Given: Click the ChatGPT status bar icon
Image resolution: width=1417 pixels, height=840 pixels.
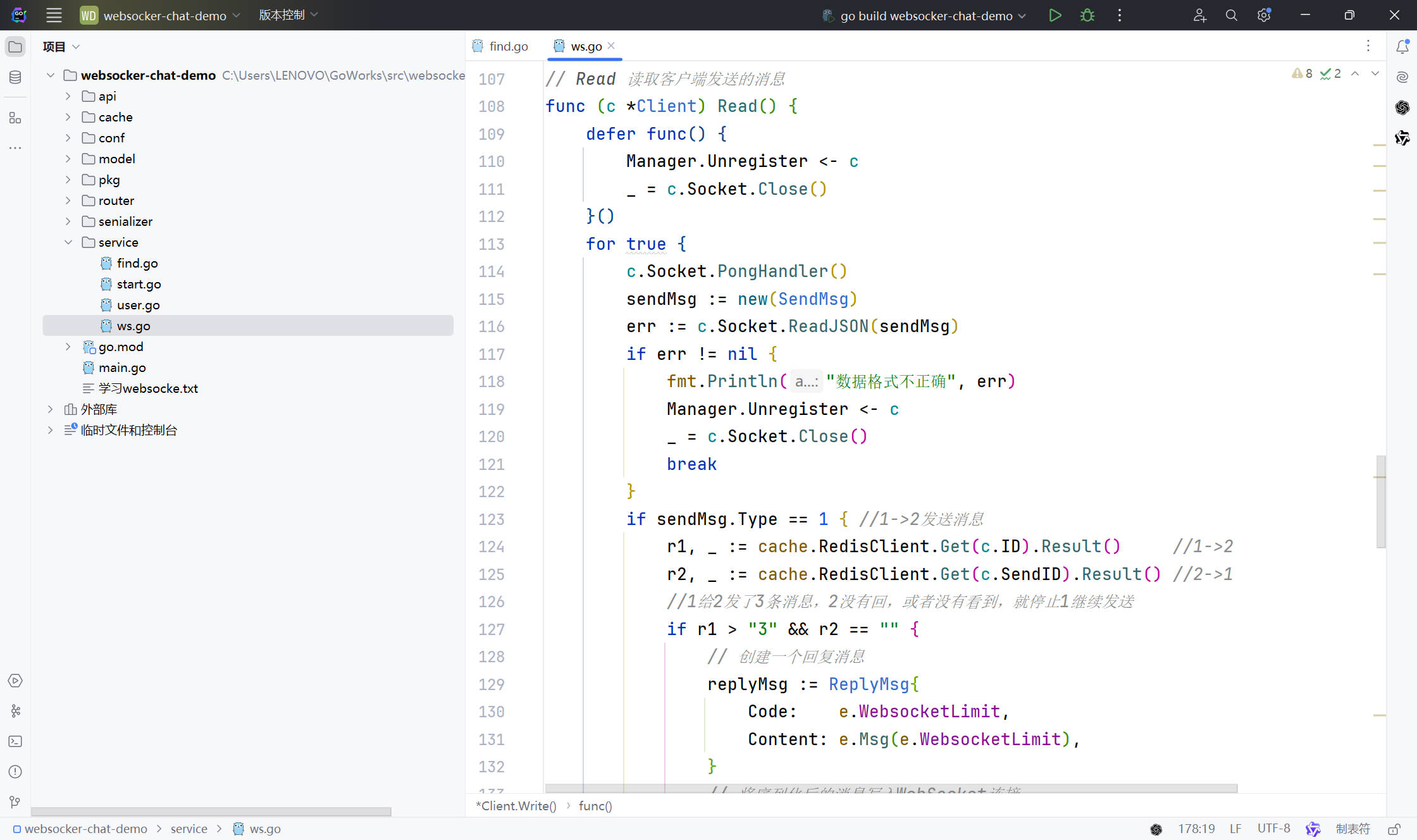Looking at the screenshot, I should 1156,829.
